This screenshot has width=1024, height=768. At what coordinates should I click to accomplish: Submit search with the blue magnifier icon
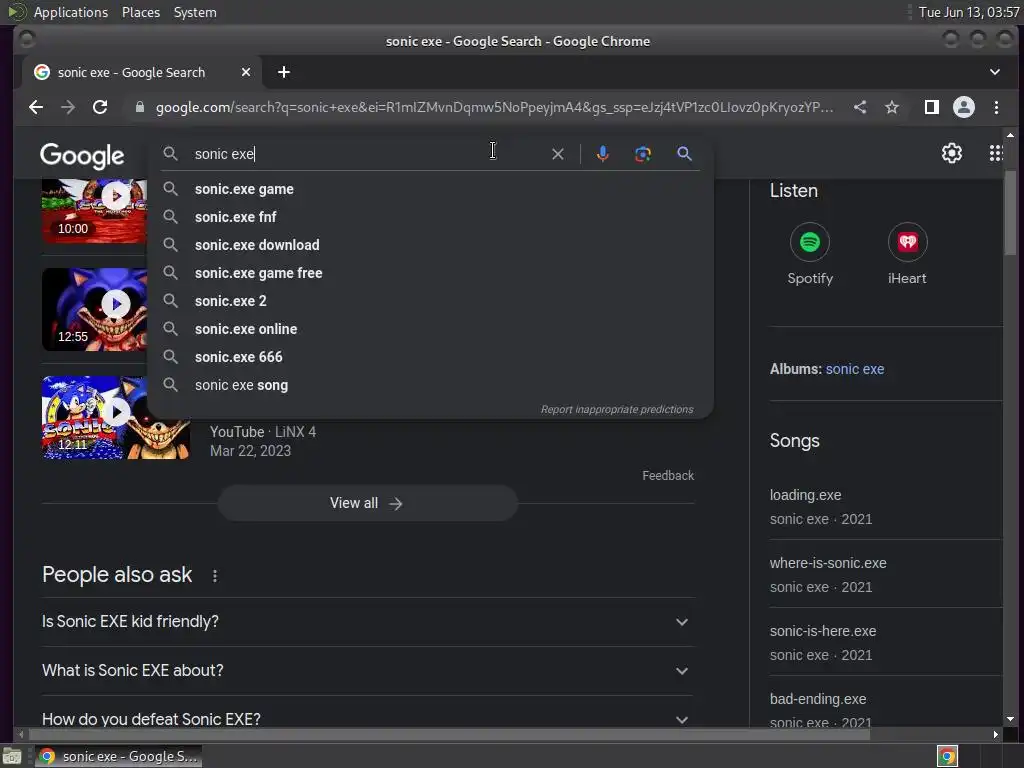[x=684, y=153]
